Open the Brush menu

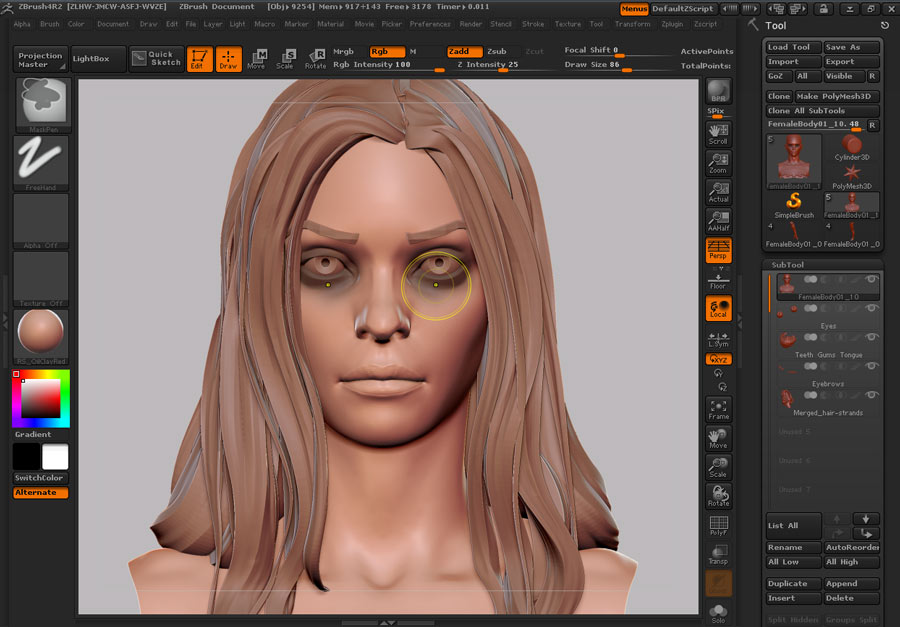click(49, 24)
